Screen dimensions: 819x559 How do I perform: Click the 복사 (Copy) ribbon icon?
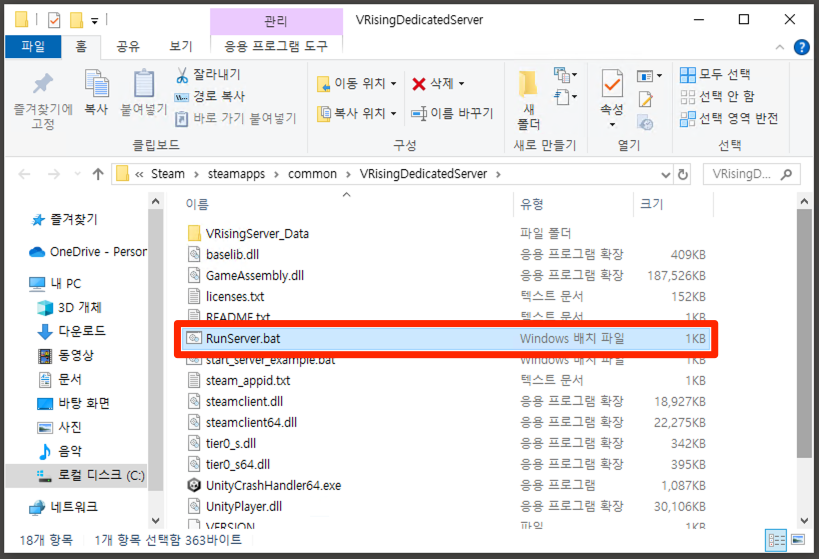(x=97, y=92)
